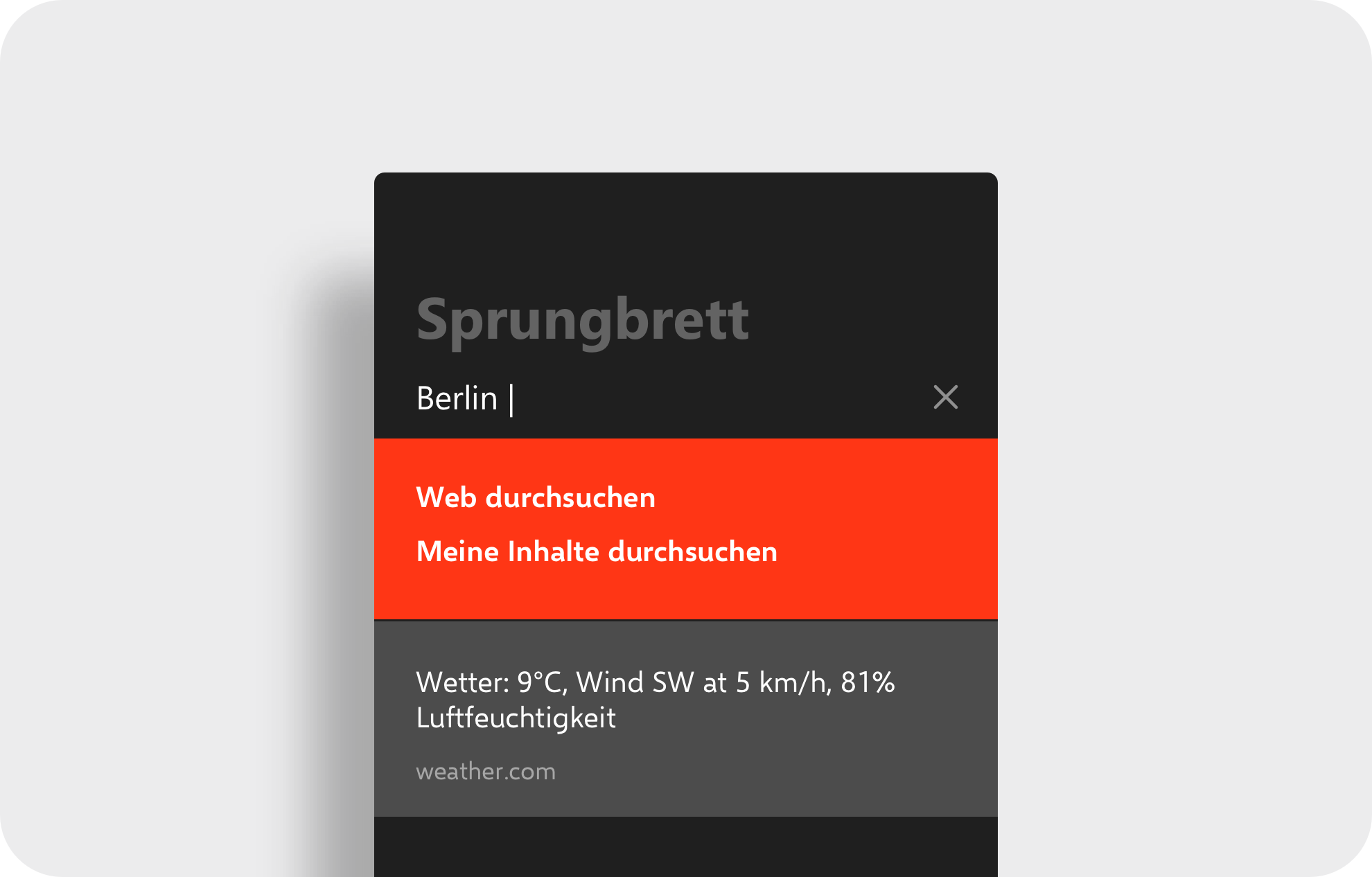
Task: Place cursor after the word Berlin
Action: (500, 399)
